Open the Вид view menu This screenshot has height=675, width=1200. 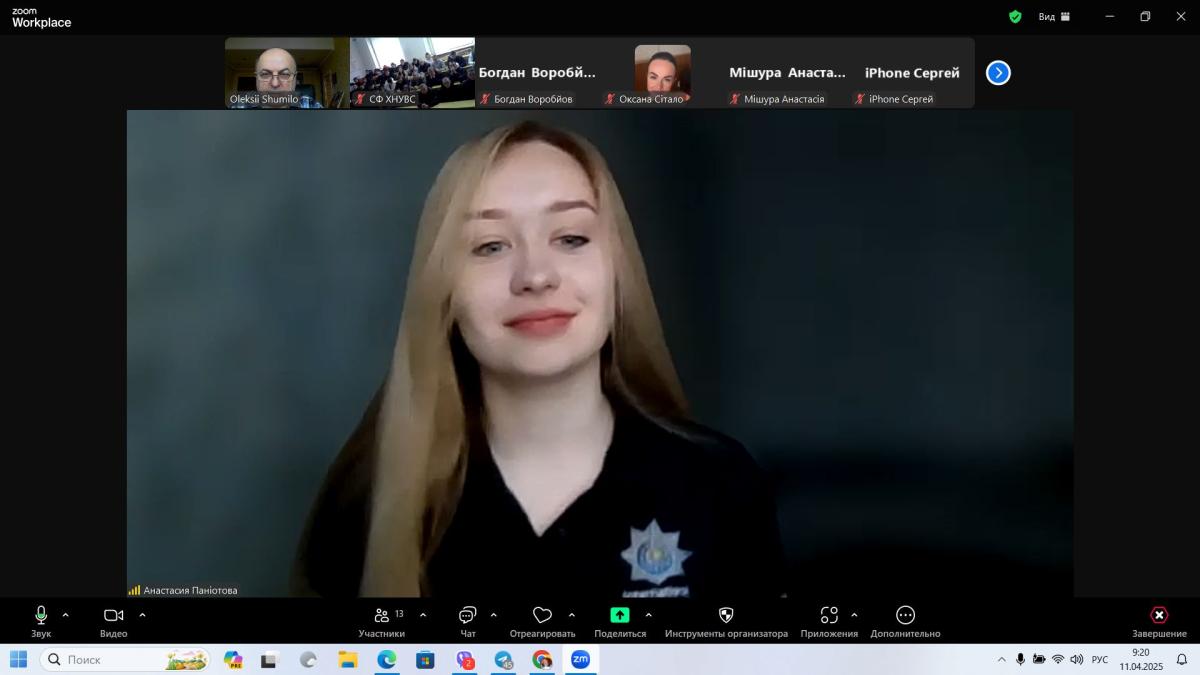[x=1053, y=17]
